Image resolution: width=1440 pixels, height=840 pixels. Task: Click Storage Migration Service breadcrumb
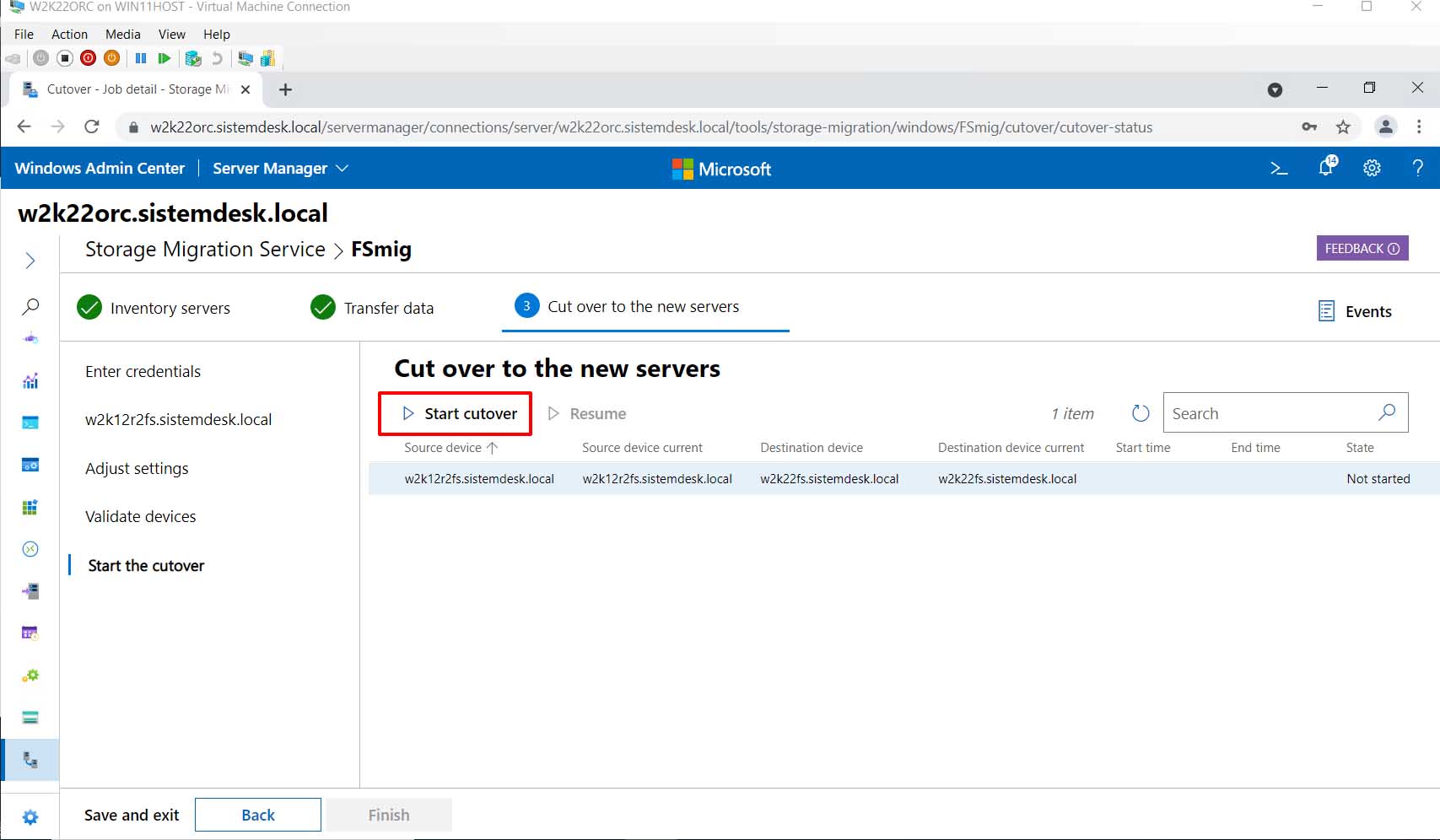pos(205,250)
